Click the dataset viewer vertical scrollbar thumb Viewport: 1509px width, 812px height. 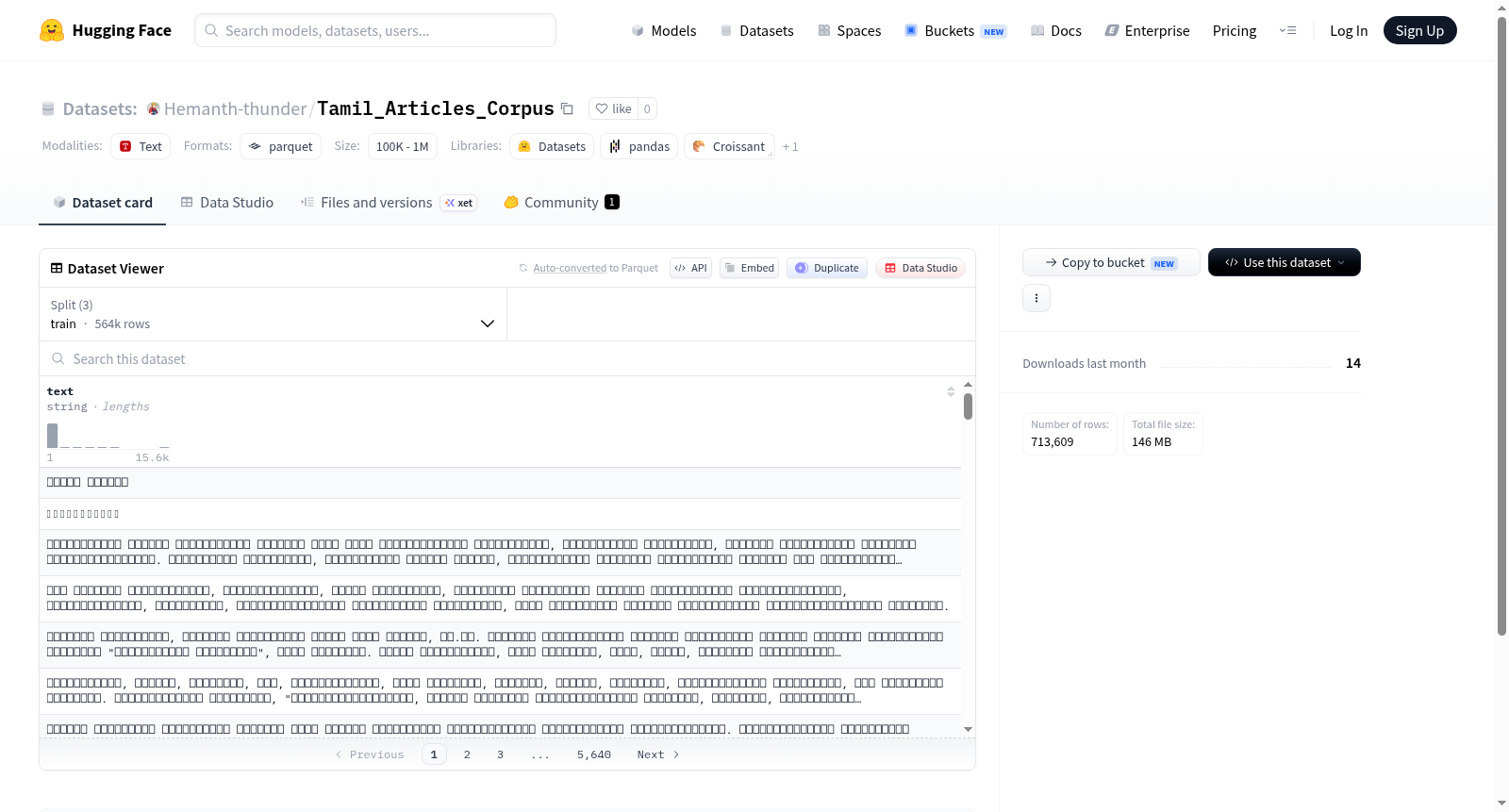(x=968, y=406)
